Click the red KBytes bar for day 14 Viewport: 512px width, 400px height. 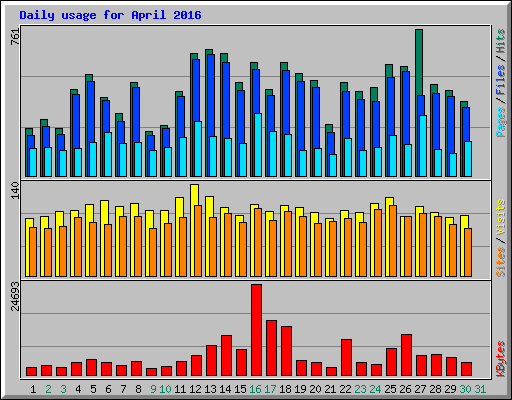226,356
